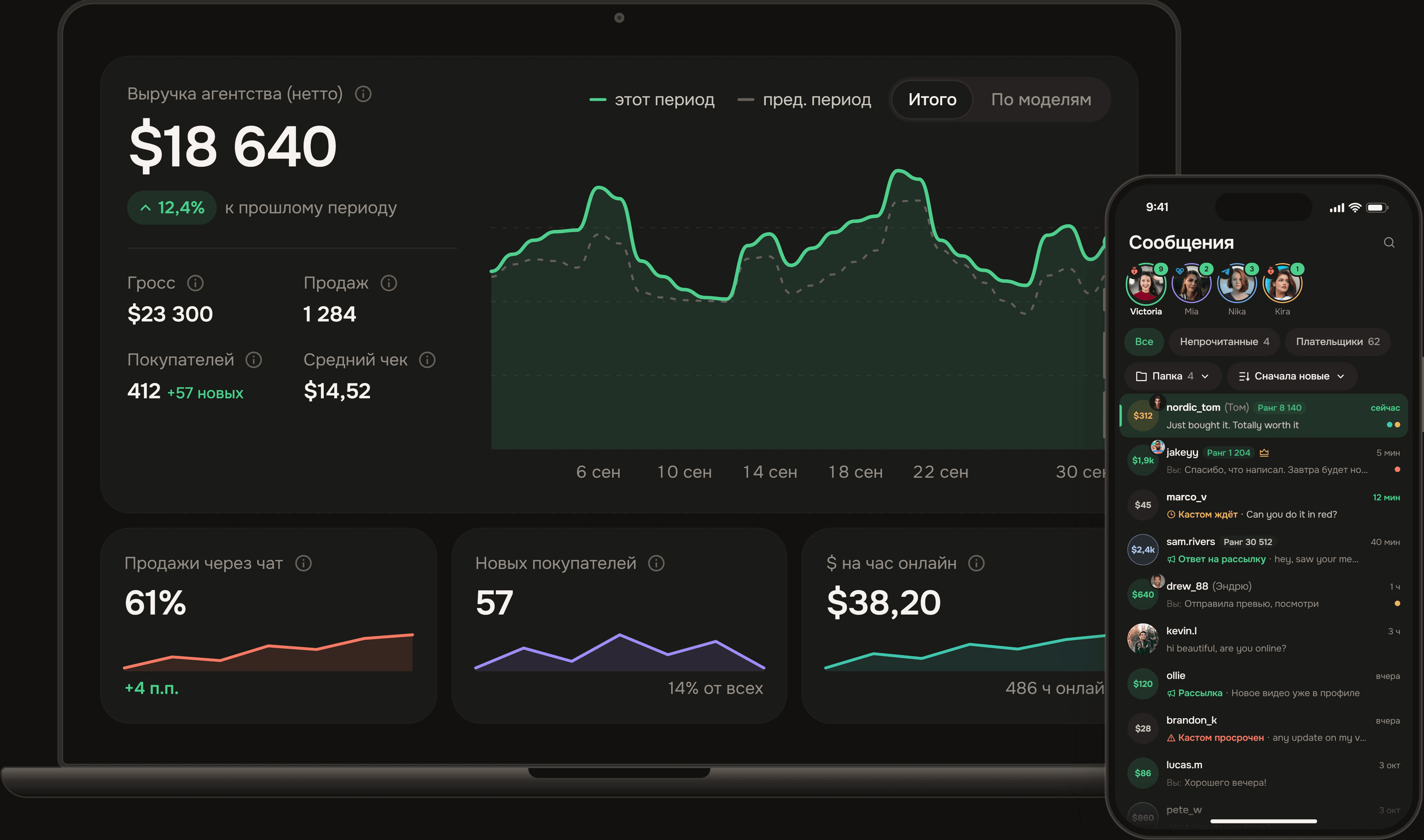
Task: Open the chat with lucas.m
Action: (1264, 773)
